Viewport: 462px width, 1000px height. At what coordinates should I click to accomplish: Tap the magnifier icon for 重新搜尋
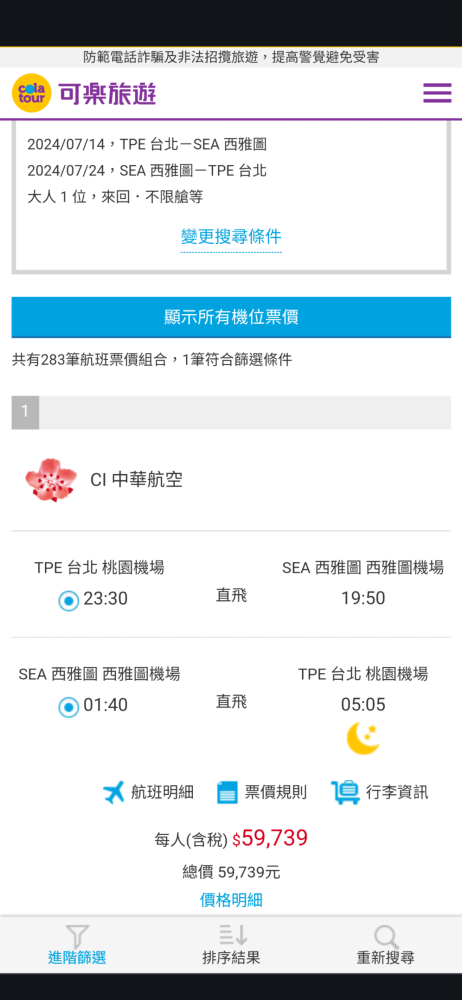point(386,936)
